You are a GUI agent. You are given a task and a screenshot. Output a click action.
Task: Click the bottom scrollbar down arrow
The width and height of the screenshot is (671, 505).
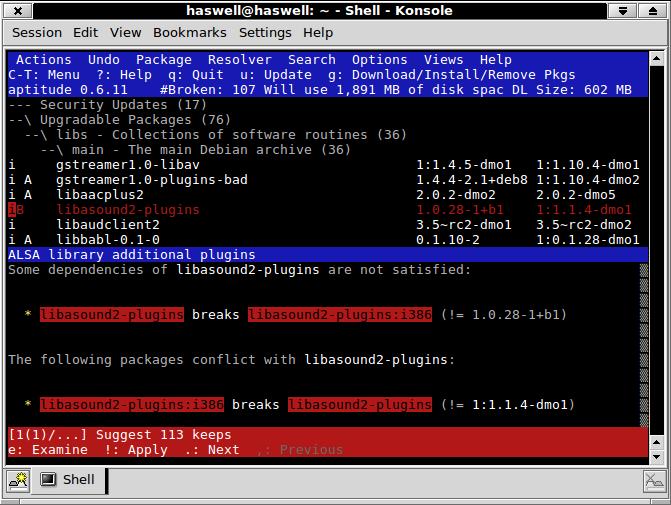(x=656, y=457)
